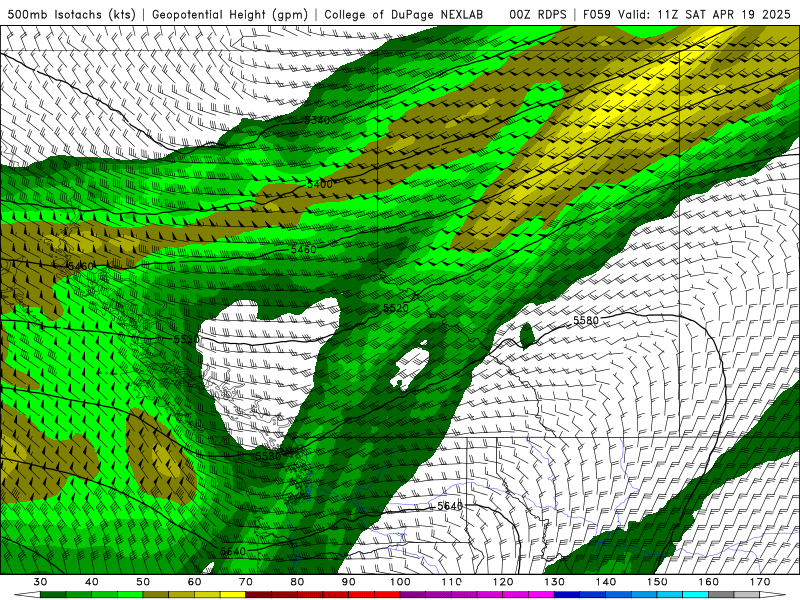Screen dimensions: 800x600
Task: Click the colorbar value 160
Action: (709, 582)
